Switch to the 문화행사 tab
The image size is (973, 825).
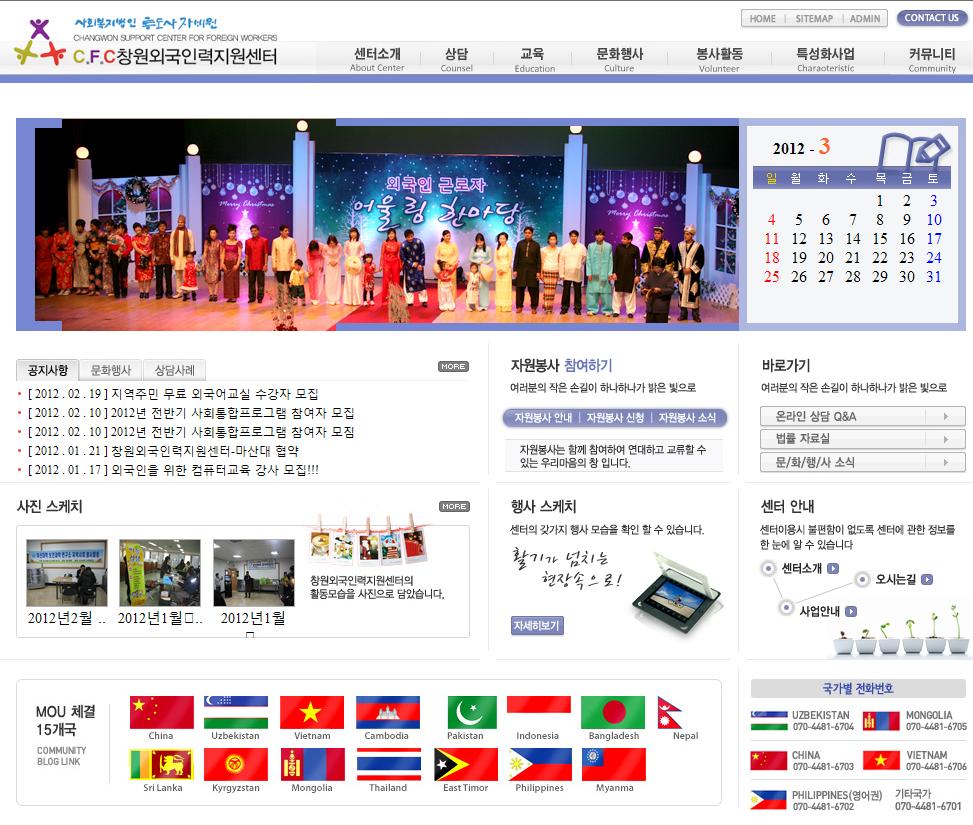pos(111,370)
